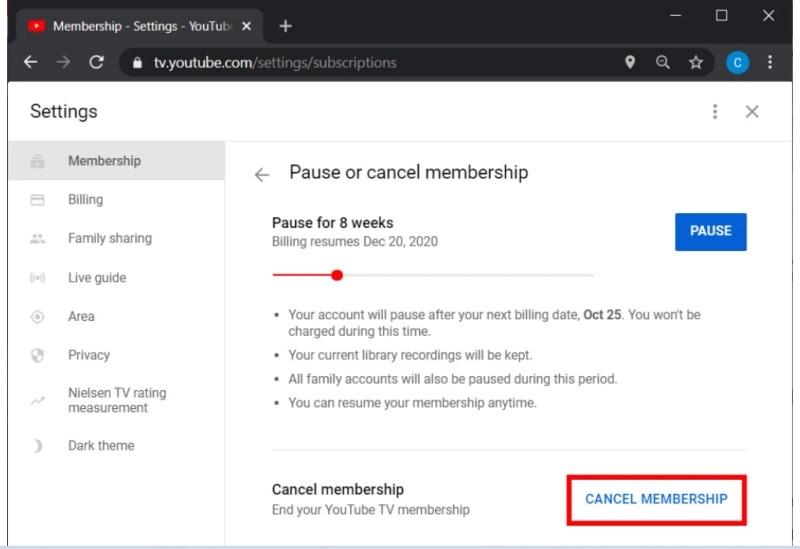Click the Pause or cancel membership title
Screen dimensions: 800x549
(x=409, y=172)
